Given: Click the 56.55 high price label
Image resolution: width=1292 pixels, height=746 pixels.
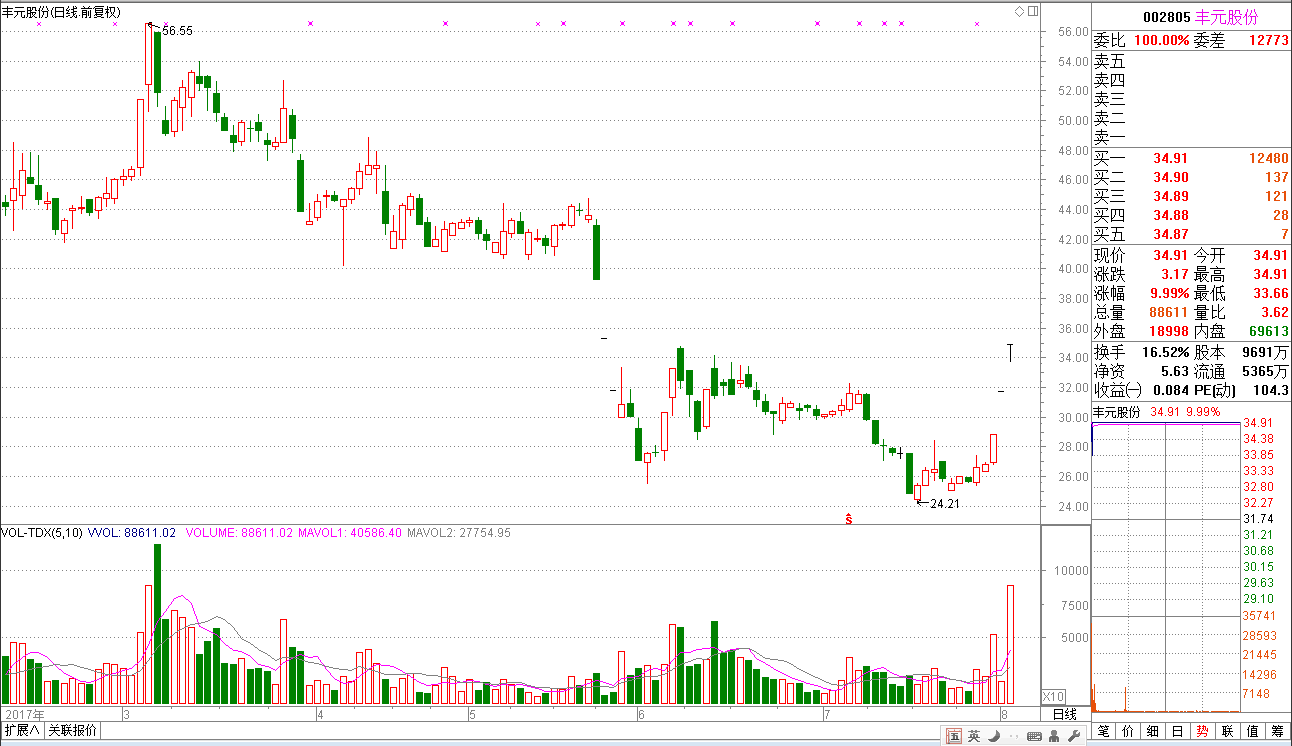Looking at the screenshot, I should click(x=177, y=31).
